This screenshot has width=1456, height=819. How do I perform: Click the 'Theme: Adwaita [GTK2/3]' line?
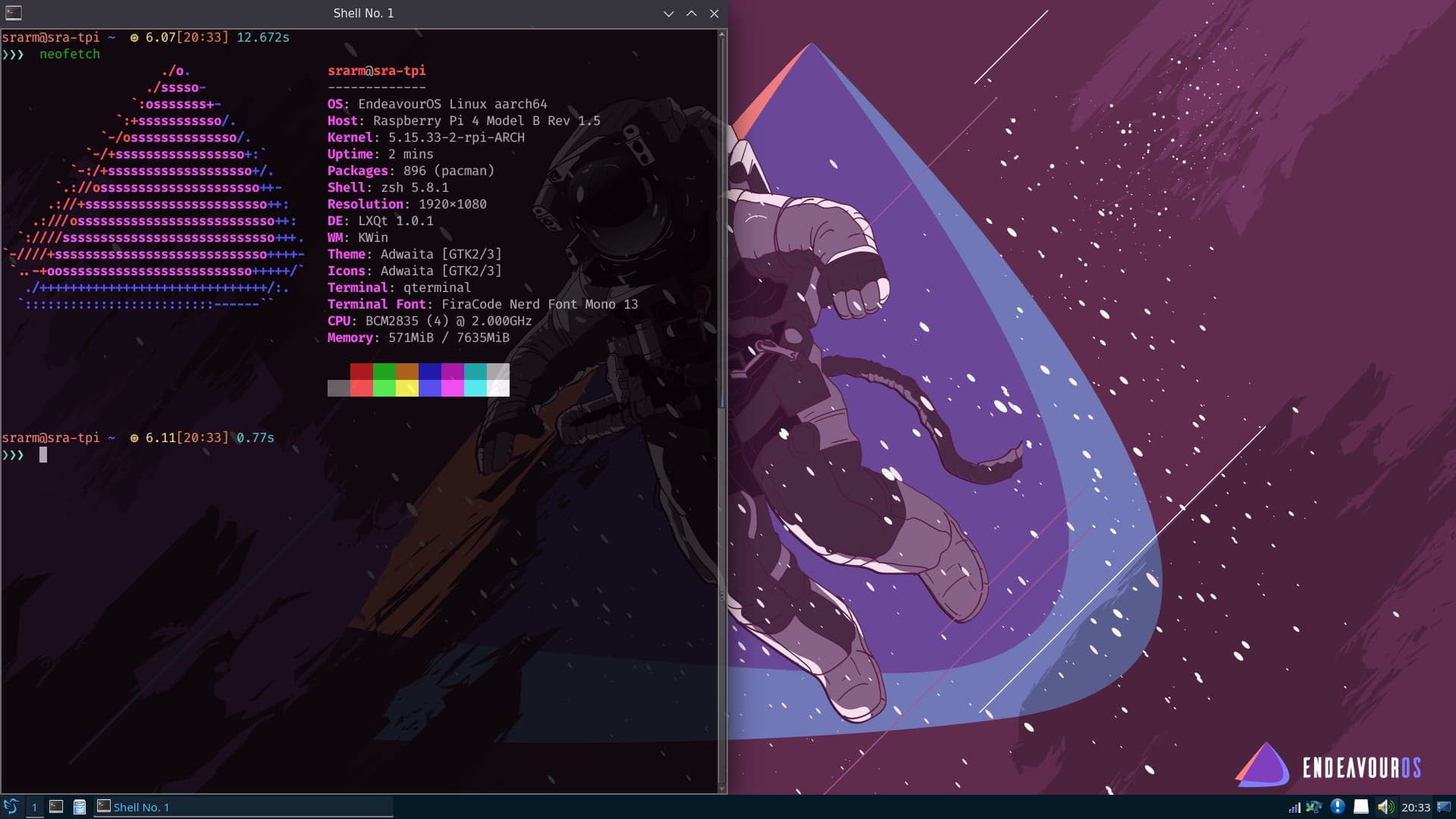point(415,254)
